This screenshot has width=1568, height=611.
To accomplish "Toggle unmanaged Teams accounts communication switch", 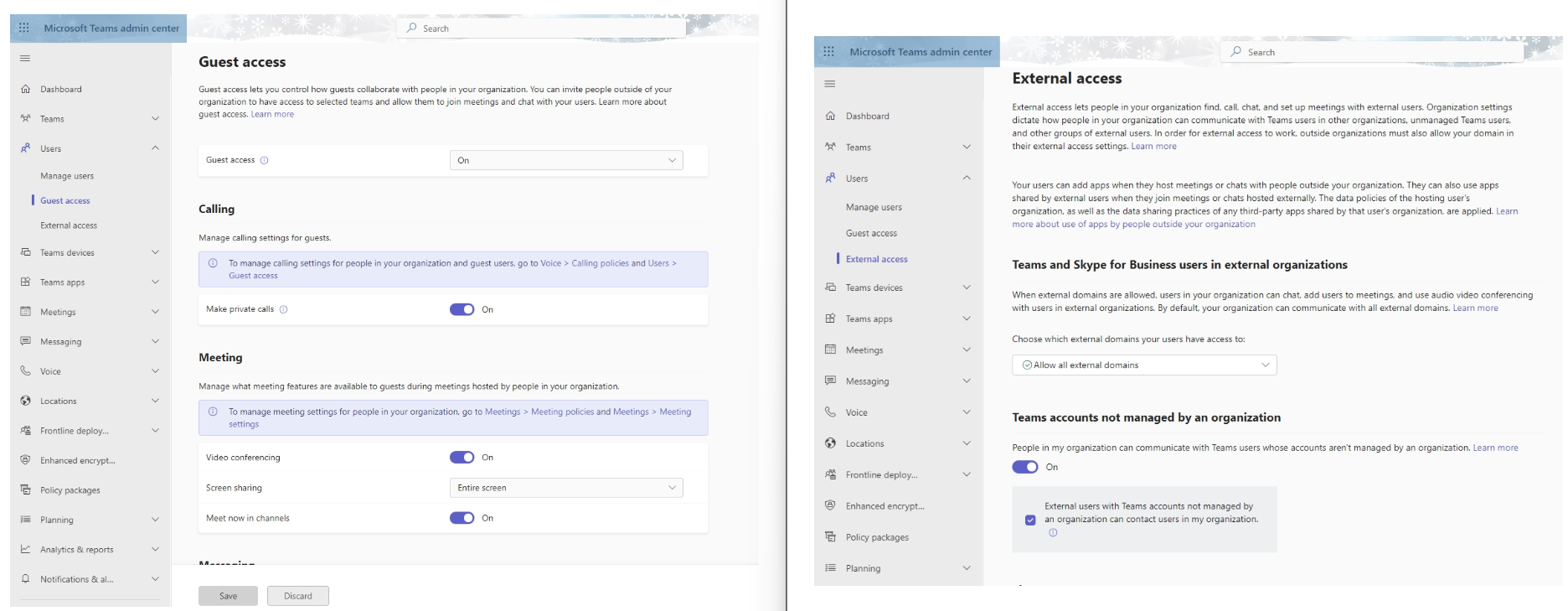I will (x=1025, y=467).
